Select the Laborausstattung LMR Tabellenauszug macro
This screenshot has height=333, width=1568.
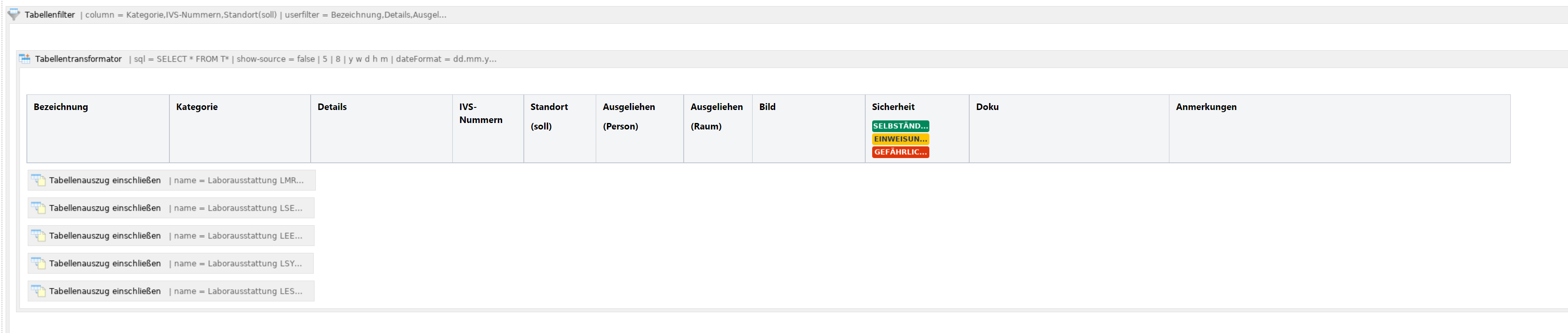tap(105, 180)
